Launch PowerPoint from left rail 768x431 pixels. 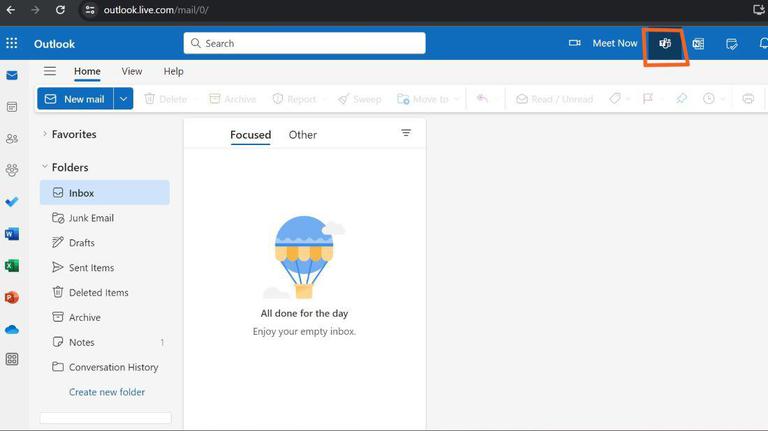click(x=12, y=297)
